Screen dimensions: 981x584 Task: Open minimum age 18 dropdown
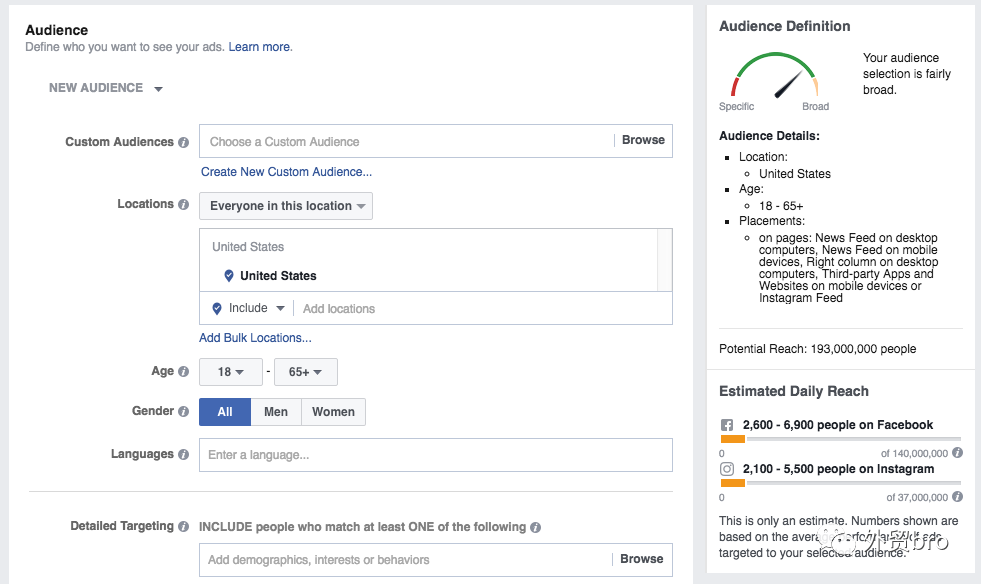231,372
